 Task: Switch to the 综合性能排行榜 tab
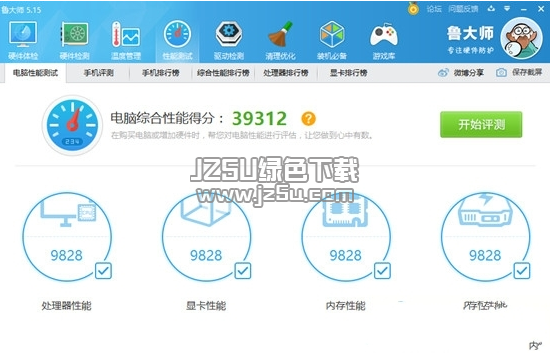[223, 73]
